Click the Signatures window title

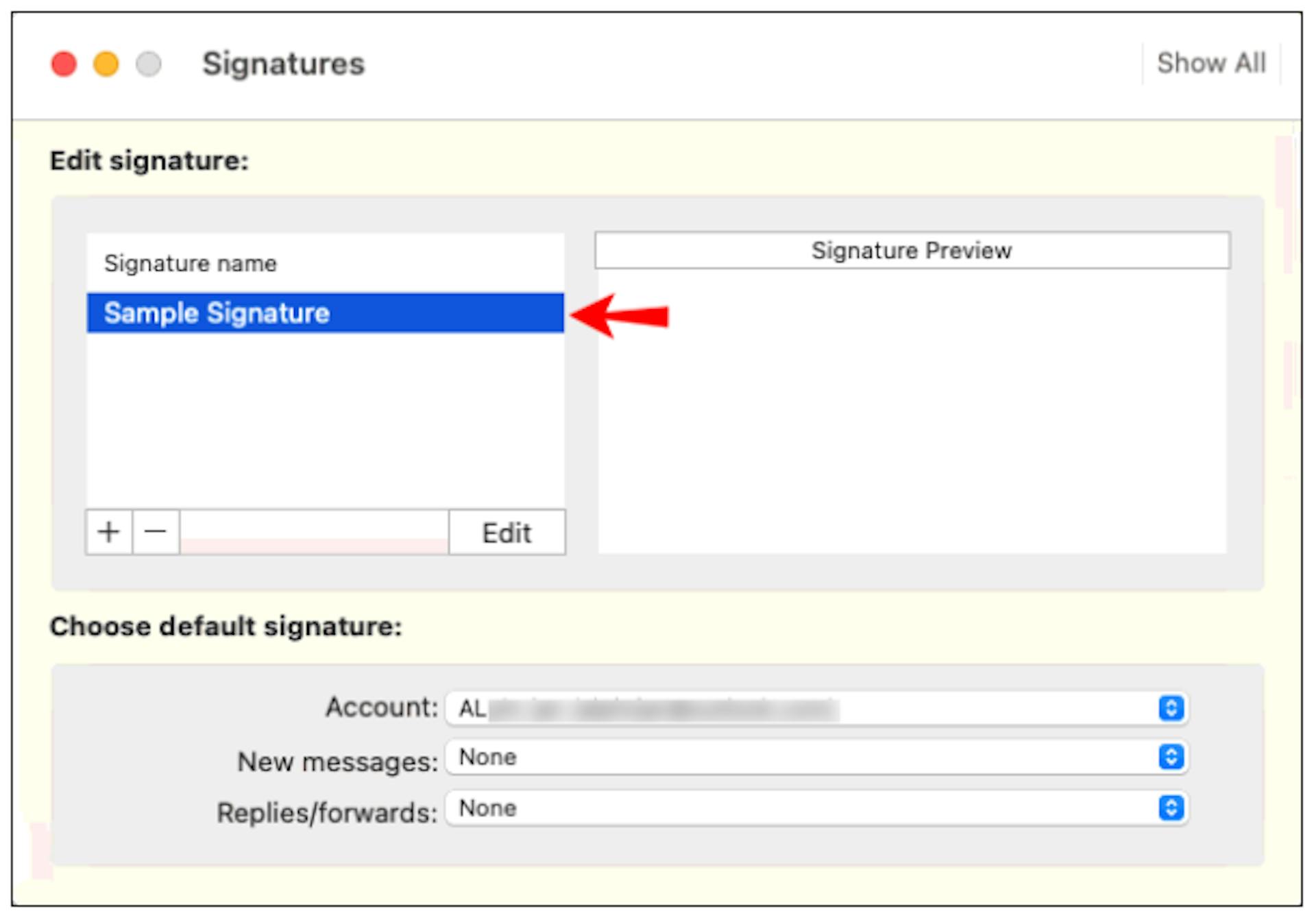click(283, 64)
